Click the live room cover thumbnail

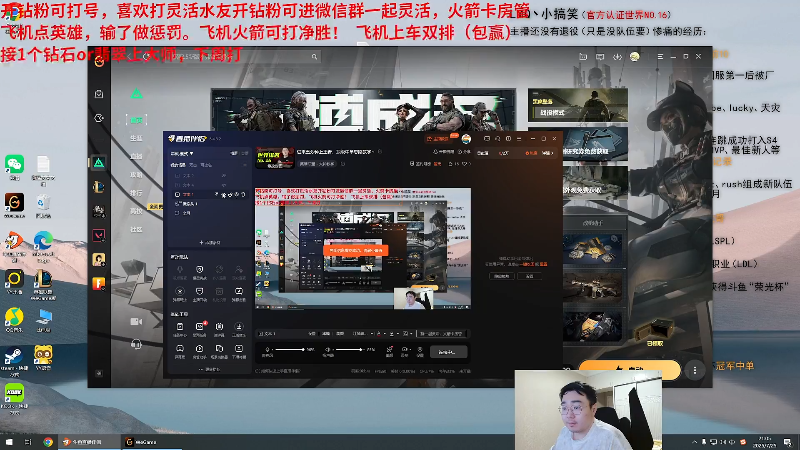click(x=274, y=158)
